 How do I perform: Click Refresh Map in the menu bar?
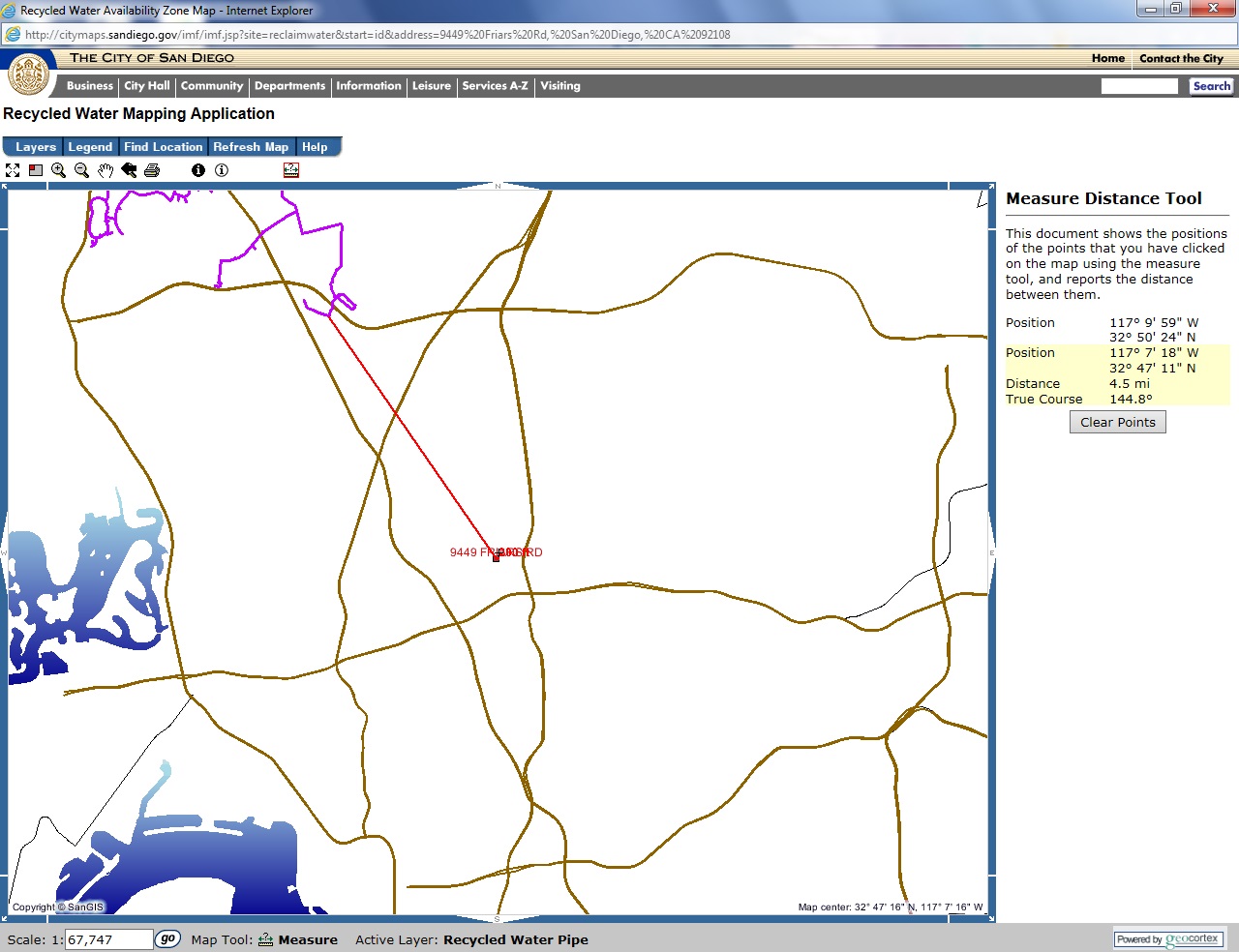click(x=251, y=147)
